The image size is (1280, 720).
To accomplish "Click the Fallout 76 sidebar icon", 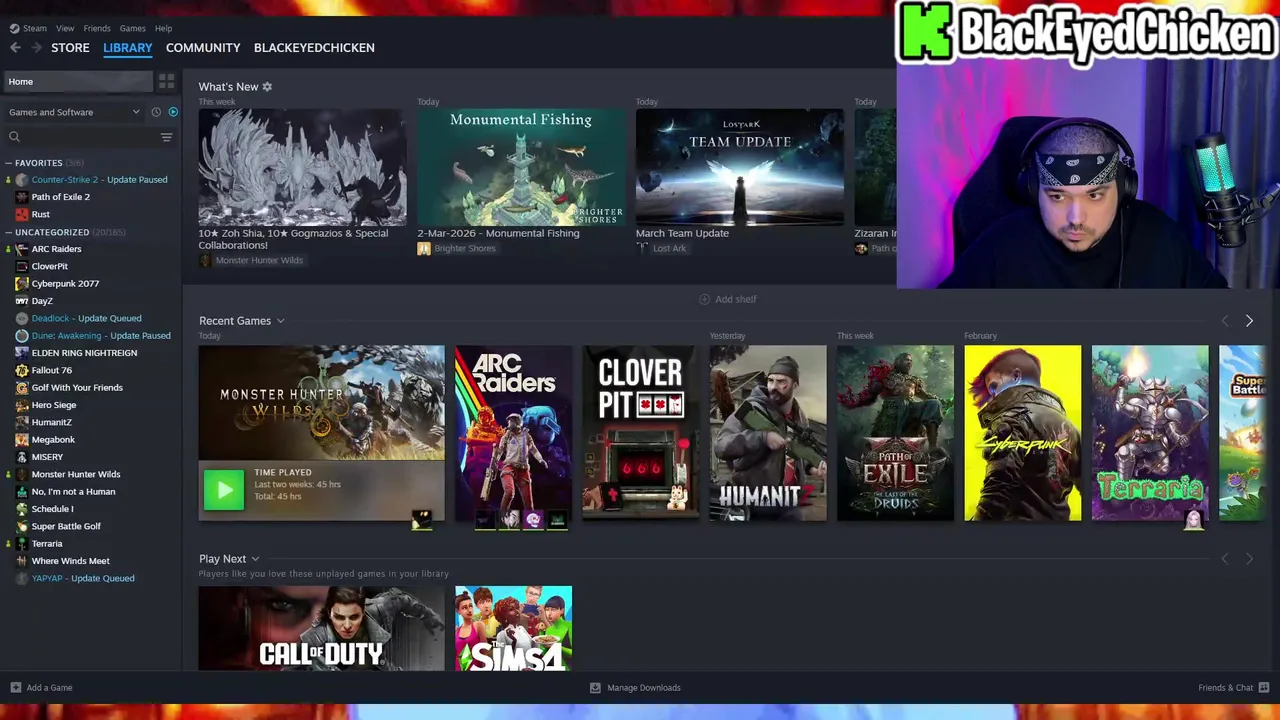I will click(22, 370).
